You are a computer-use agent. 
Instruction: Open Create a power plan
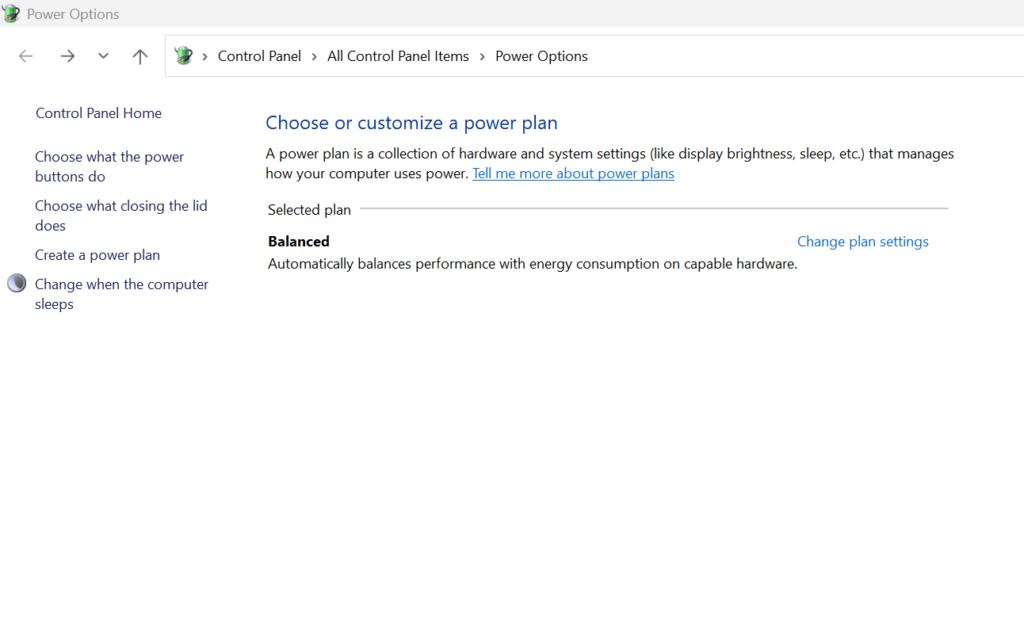pyautogui.click(x=97, y=255)
